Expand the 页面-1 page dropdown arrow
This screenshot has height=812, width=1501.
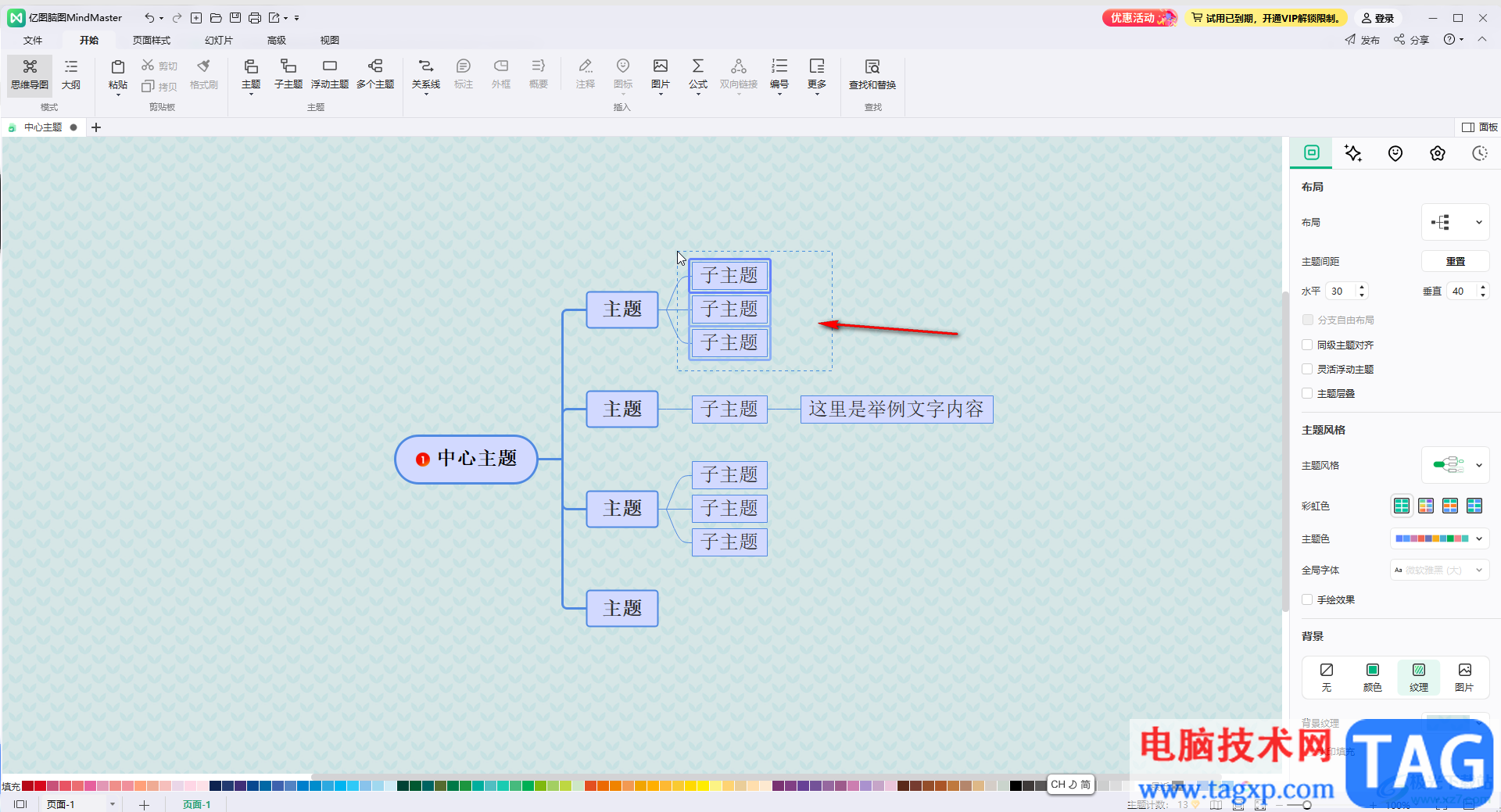point(113,804)
